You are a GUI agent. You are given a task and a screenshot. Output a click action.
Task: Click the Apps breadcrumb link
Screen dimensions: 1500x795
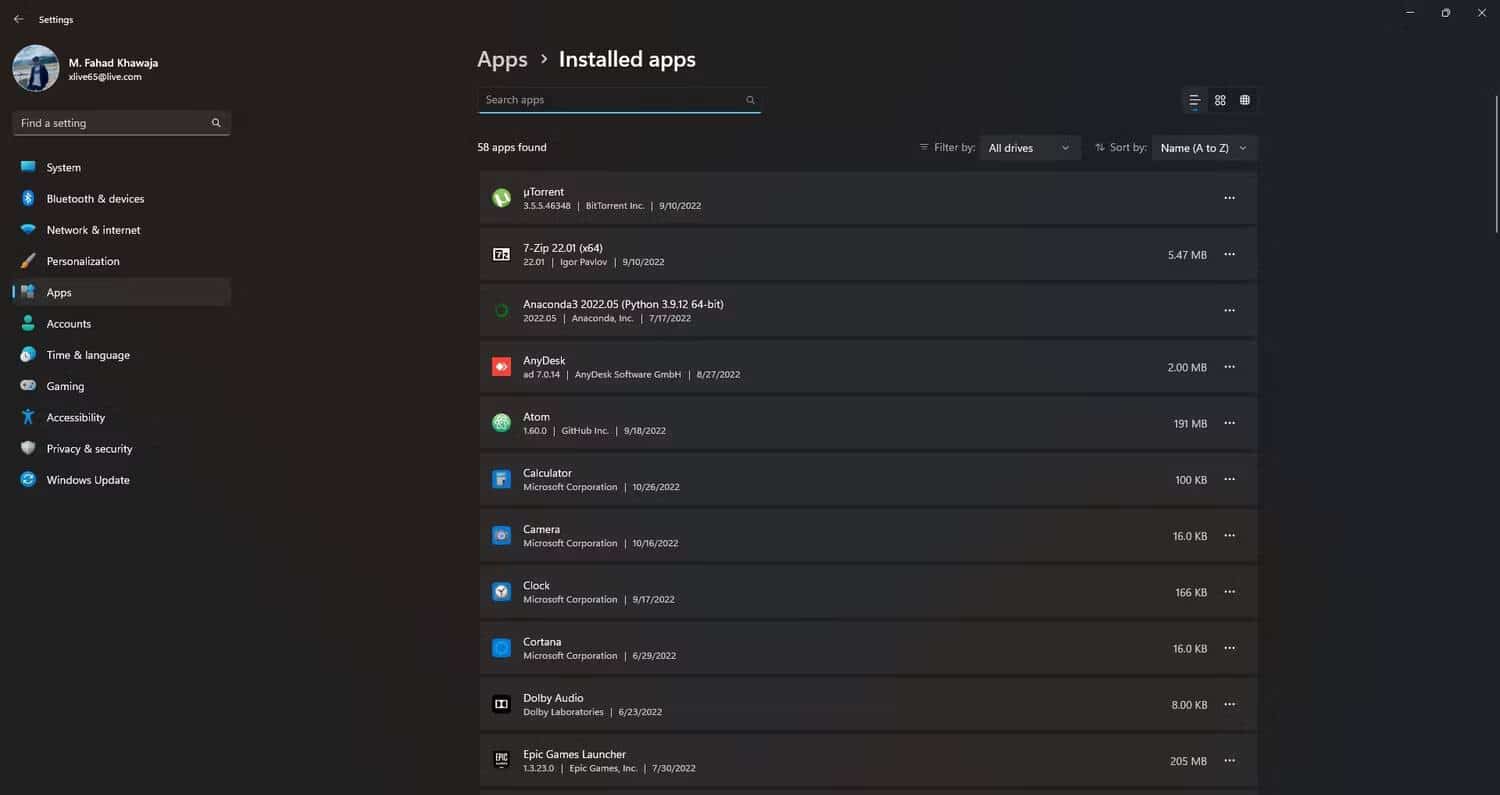[502, 59]
